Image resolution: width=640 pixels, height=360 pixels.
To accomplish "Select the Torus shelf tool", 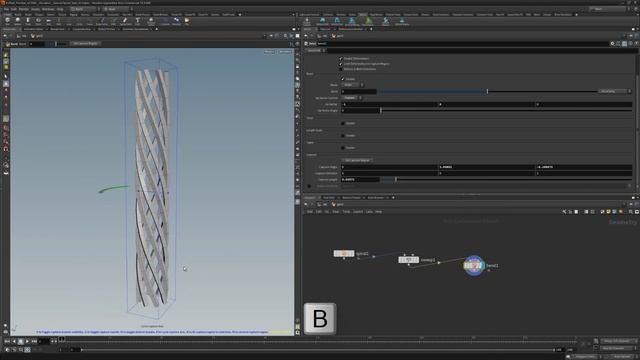I will coord(38,21).
